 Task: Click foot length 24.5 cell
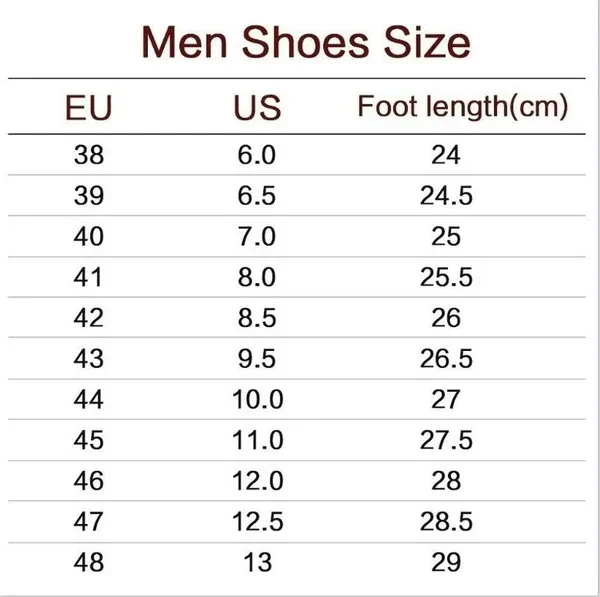[x=446, y=196]
